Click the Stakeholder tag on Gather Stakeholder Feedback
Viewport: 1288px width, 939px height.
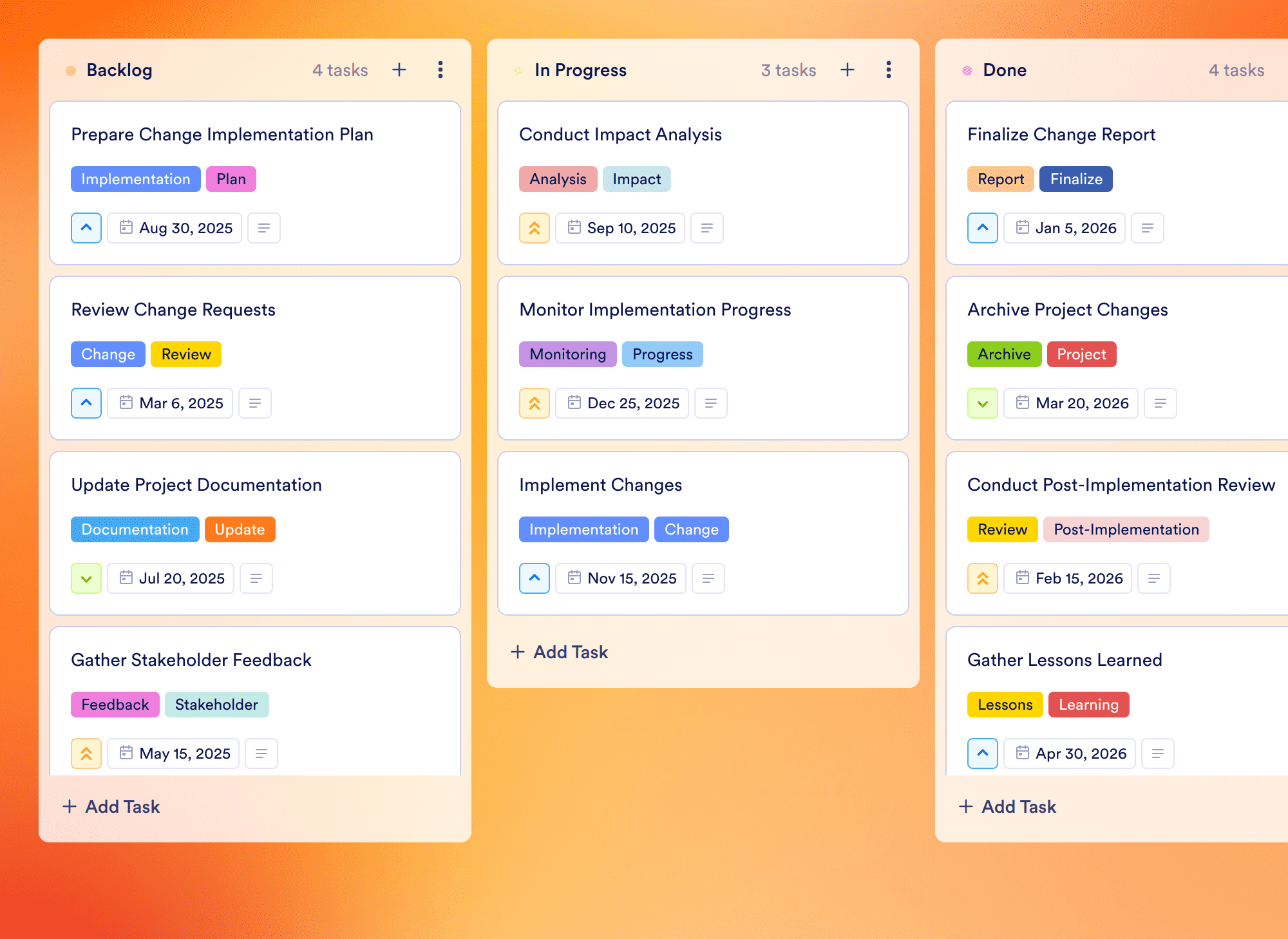pyautogui.click(x=216, y=705)
